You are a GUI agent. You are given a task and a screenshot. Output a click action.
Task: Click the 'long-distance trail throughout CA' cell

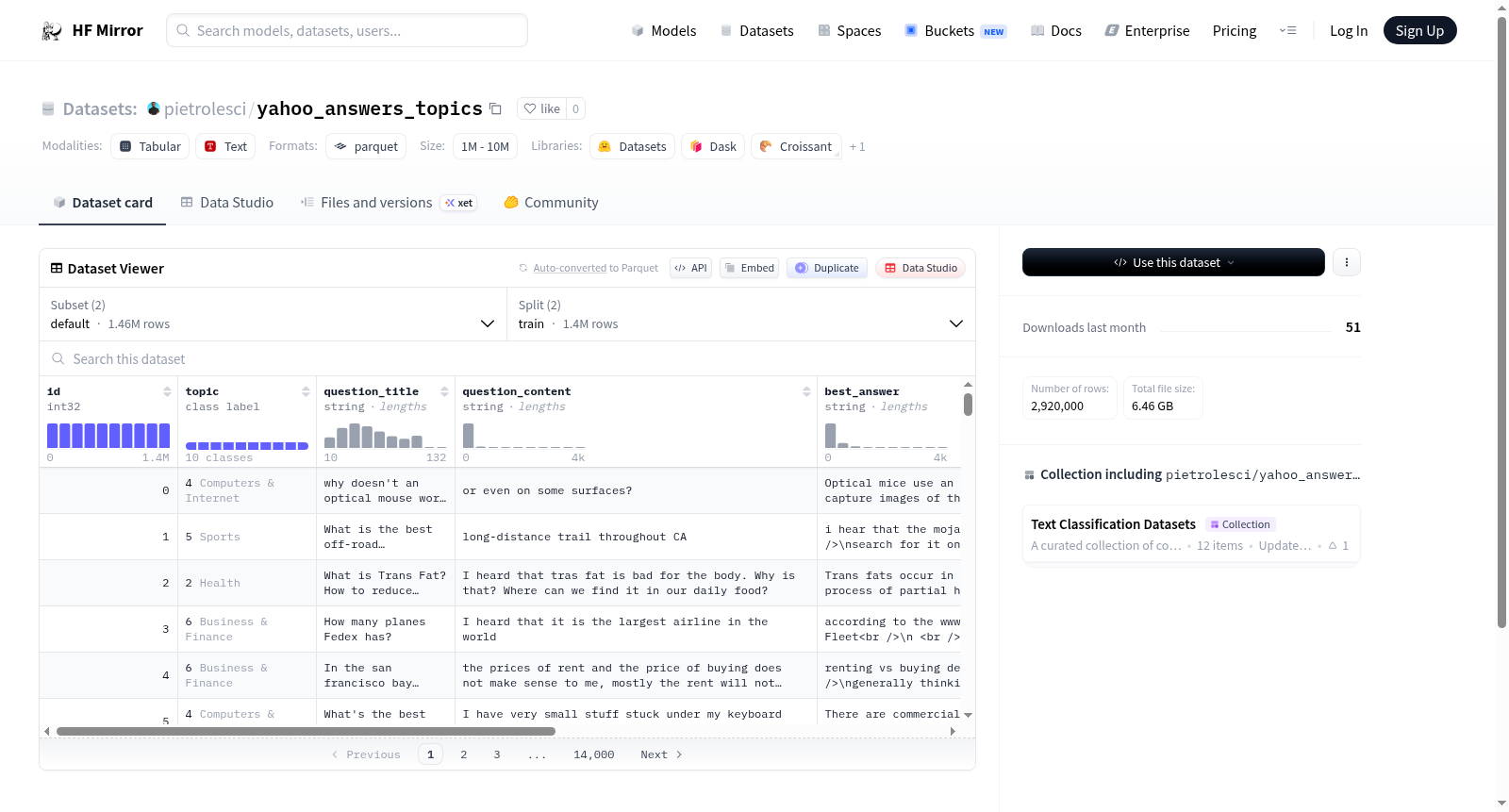(x=636, y=538)
